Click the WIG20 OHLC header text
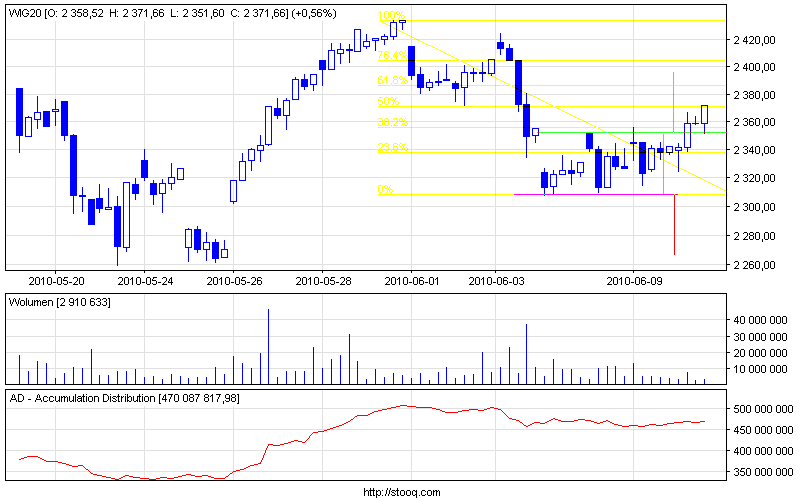Screen dimensions: 800x500 click(x=172, y=13)
